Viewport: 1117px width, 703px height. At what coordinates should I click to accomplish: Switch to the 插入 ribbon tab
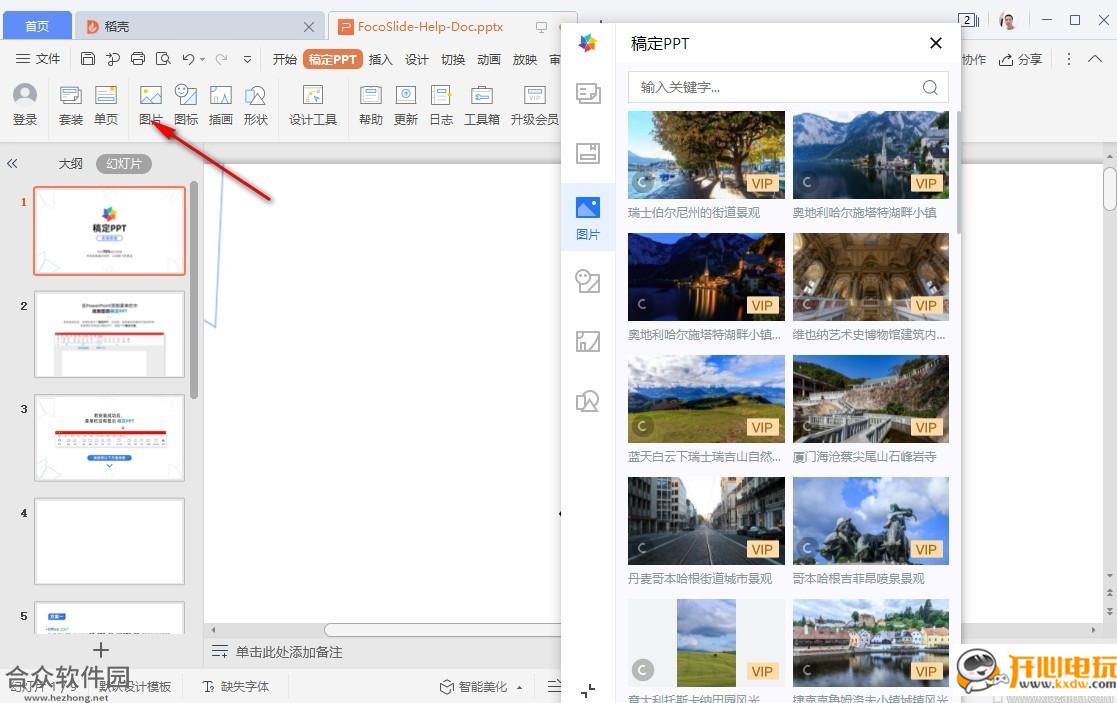pyautogui.click(x=380, y=59)
